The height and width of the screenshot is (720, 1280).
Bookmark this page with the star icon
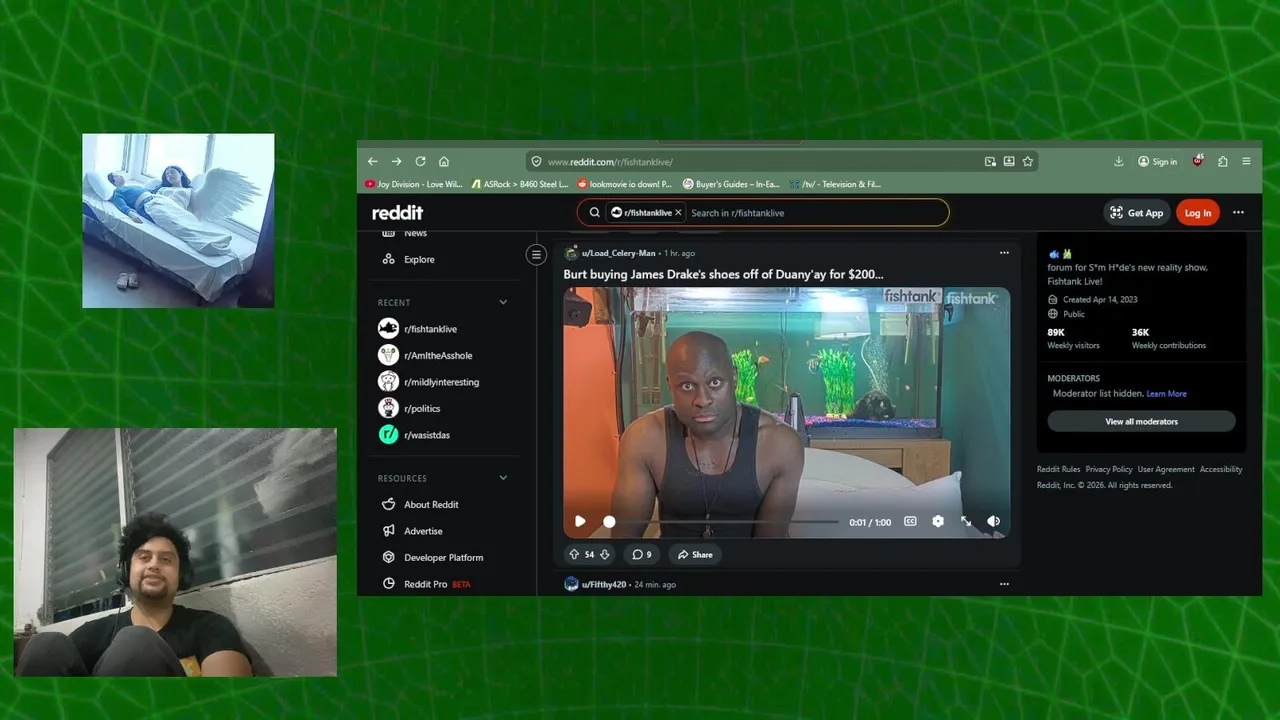click(1027, 161)
